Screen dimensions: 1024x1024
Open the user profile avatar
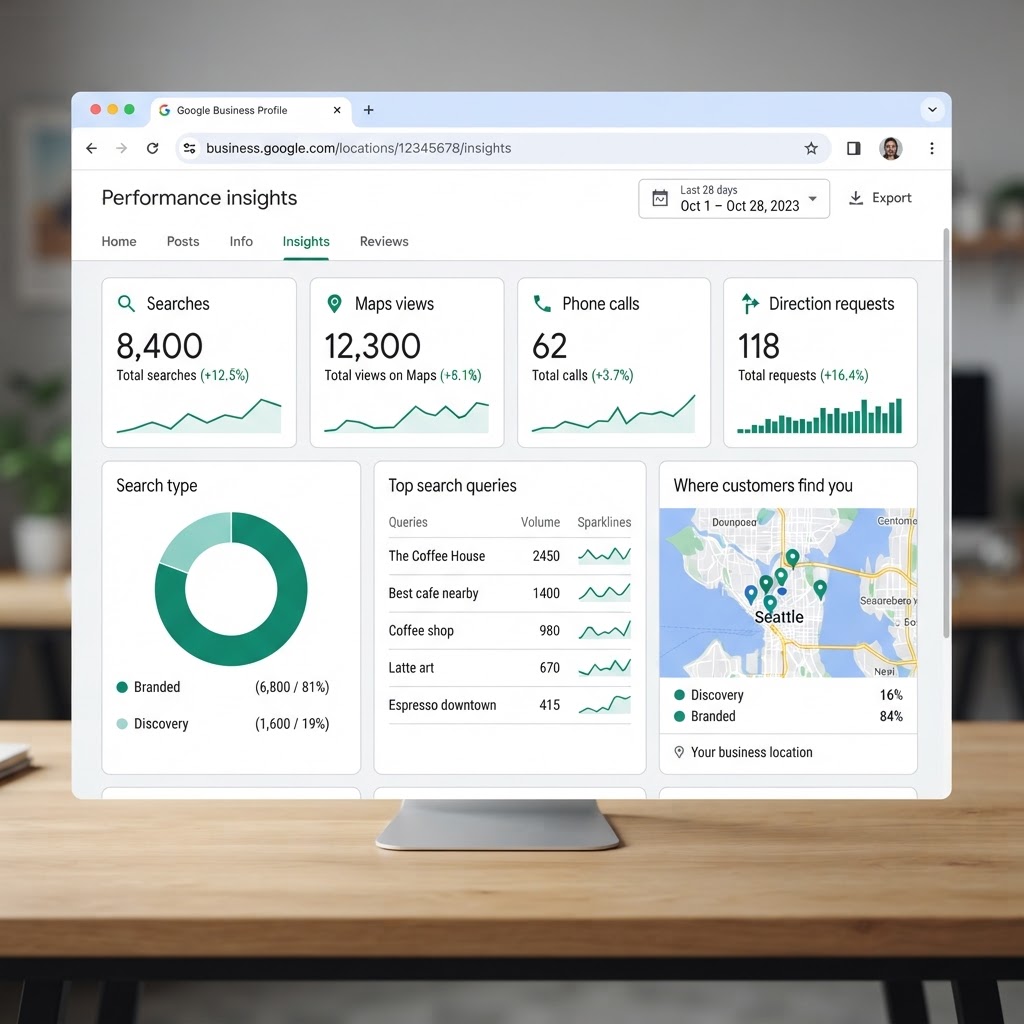pos(891,148)
